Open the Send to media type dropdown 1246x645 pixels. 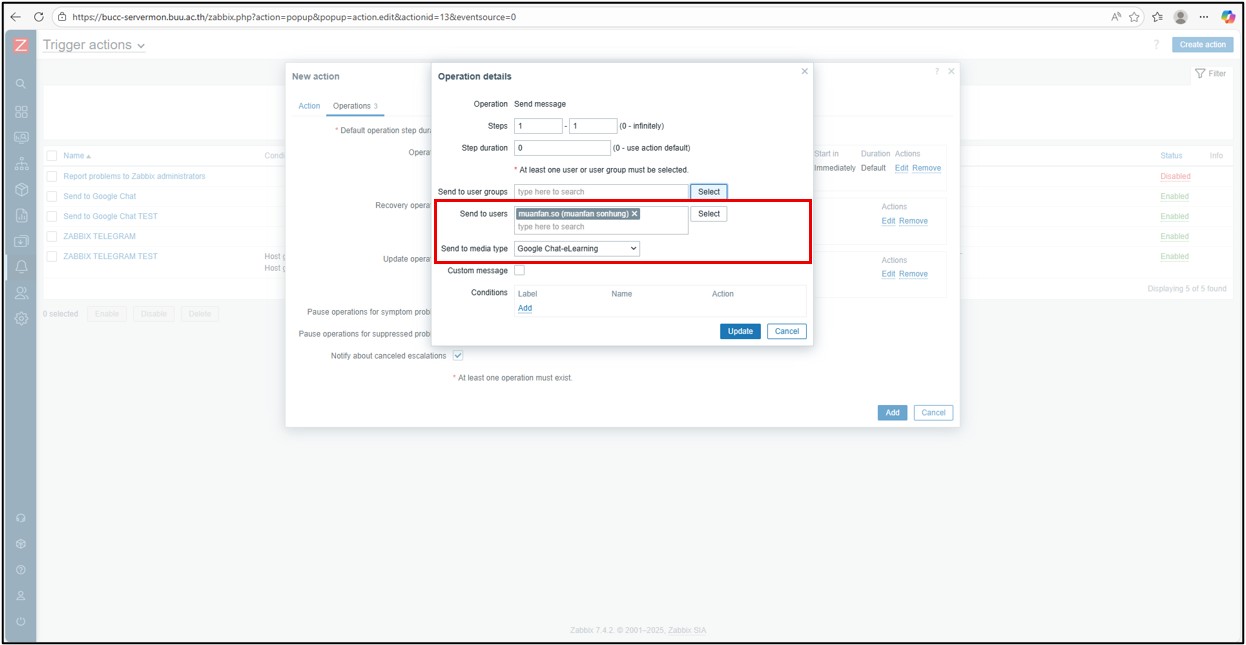coord(576,248)
